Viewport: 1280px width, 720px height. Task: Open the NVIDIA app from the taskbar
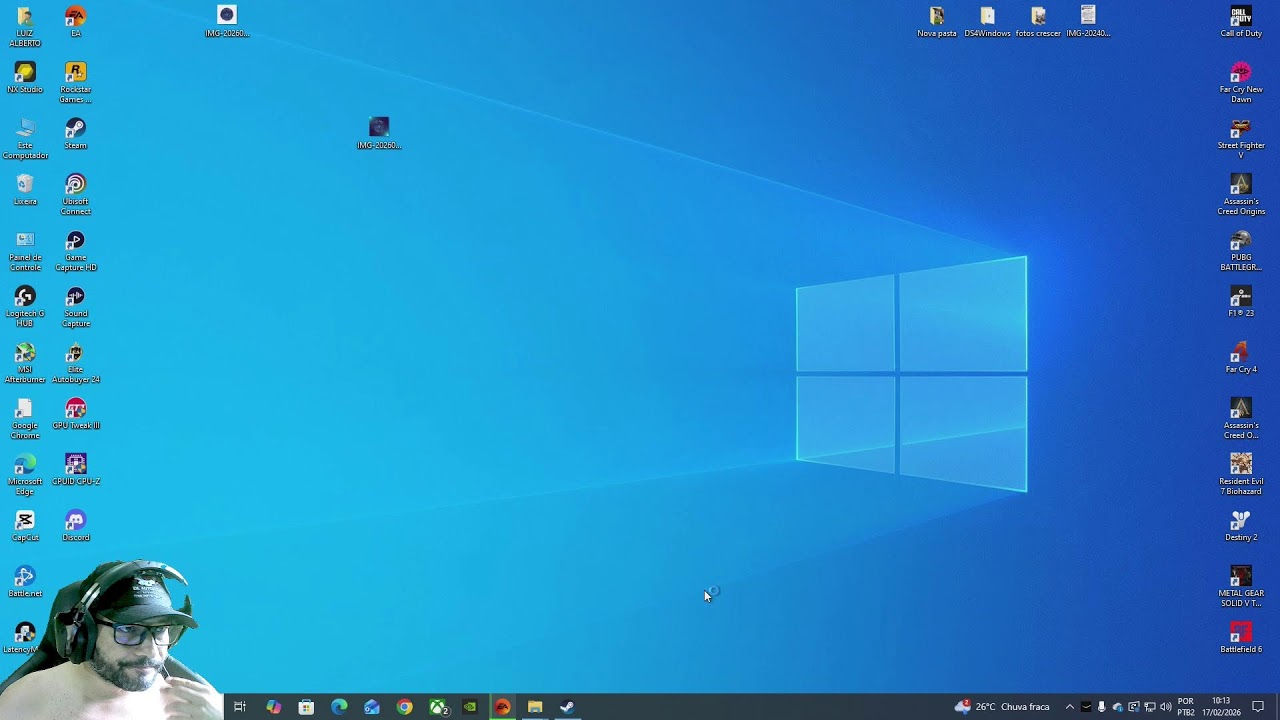(470, 707)
